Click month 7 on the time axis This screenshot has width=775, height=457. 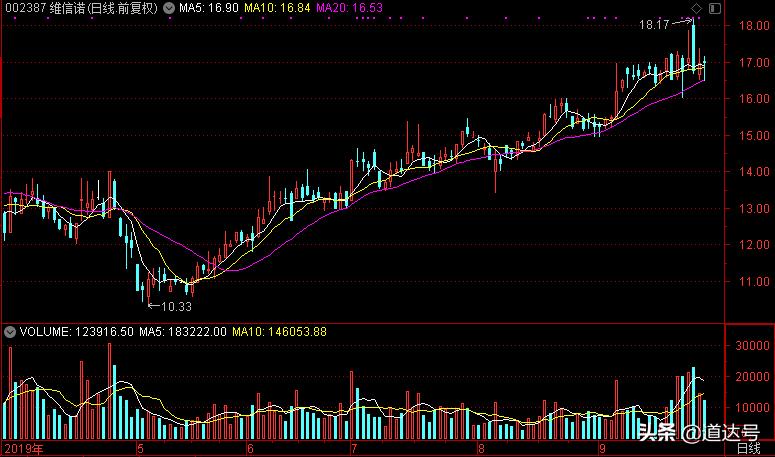click(354, 449)
